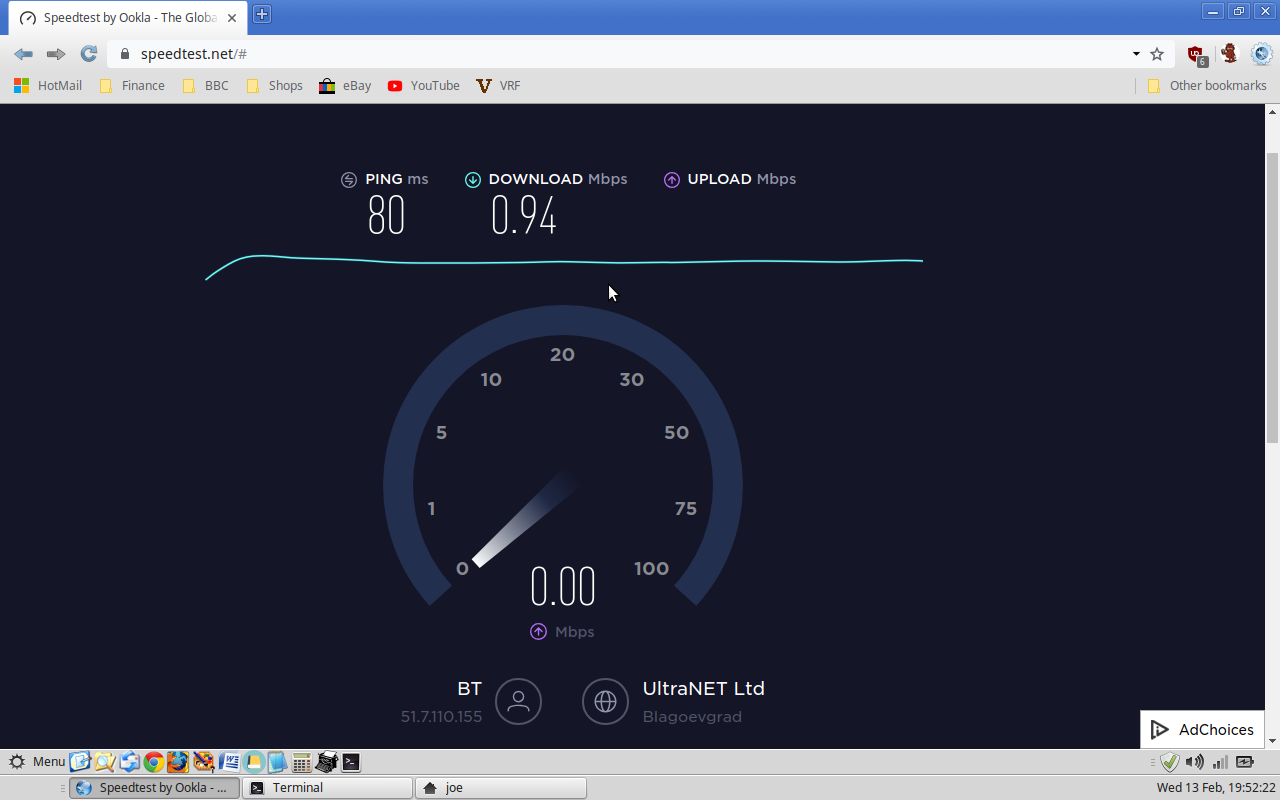The image size is (1280, 800).
Task: Open the calculator launcher in panel
Action: click(x=301, y=762)
